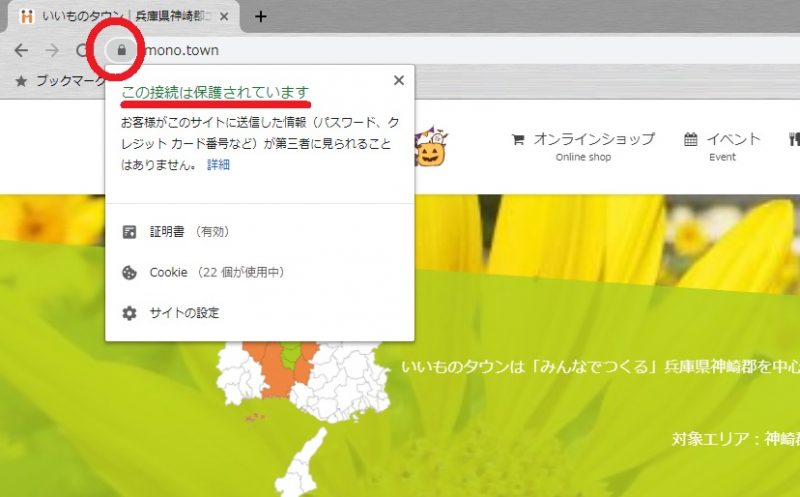This screenshot has height=497, width=800.
Task: Open the オンラインショップ nav link
Action: click(593, 139)
